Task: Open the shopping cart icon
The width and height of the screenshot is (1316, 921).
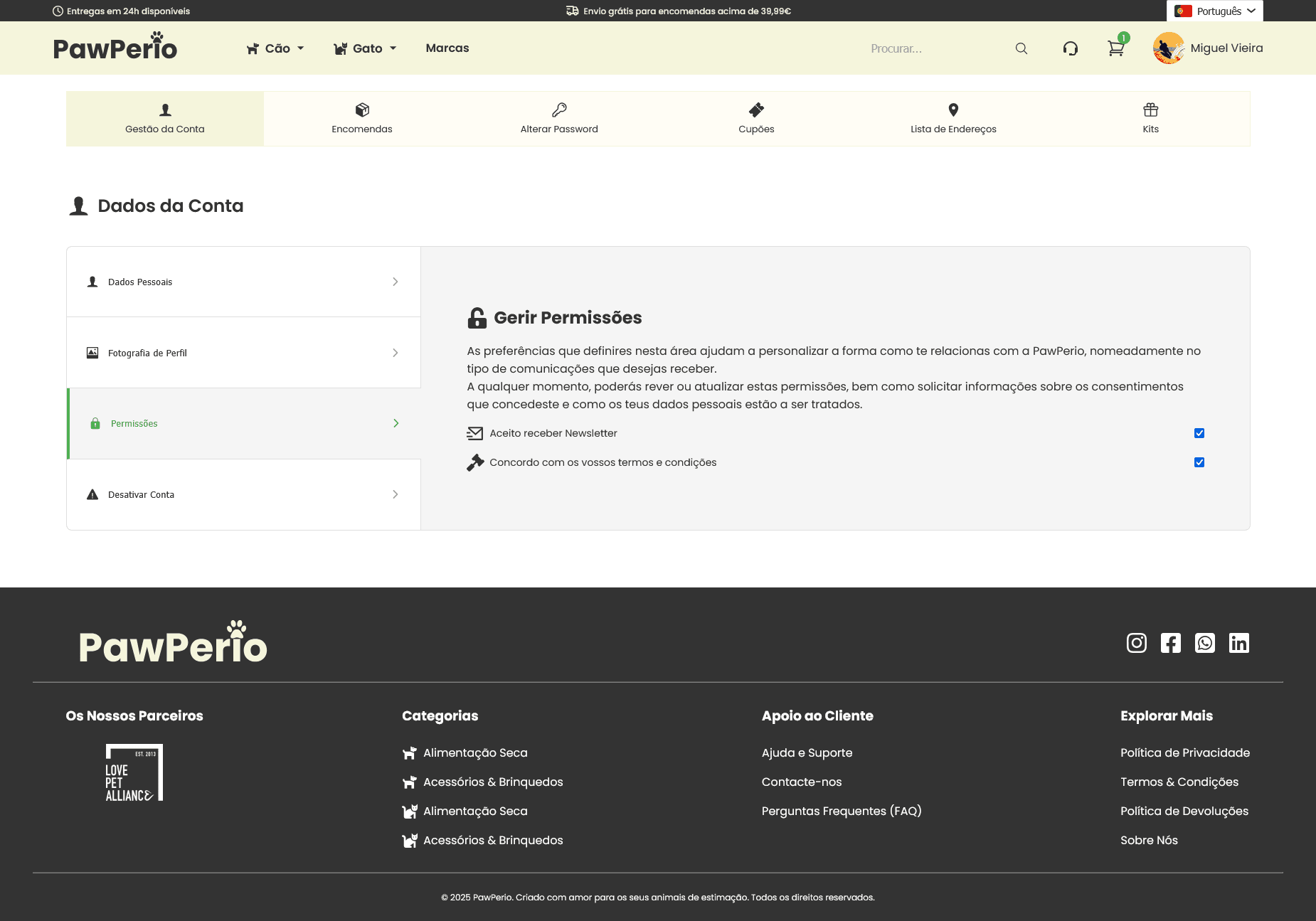Action: pyautogui.click(x=1115, y=48)
